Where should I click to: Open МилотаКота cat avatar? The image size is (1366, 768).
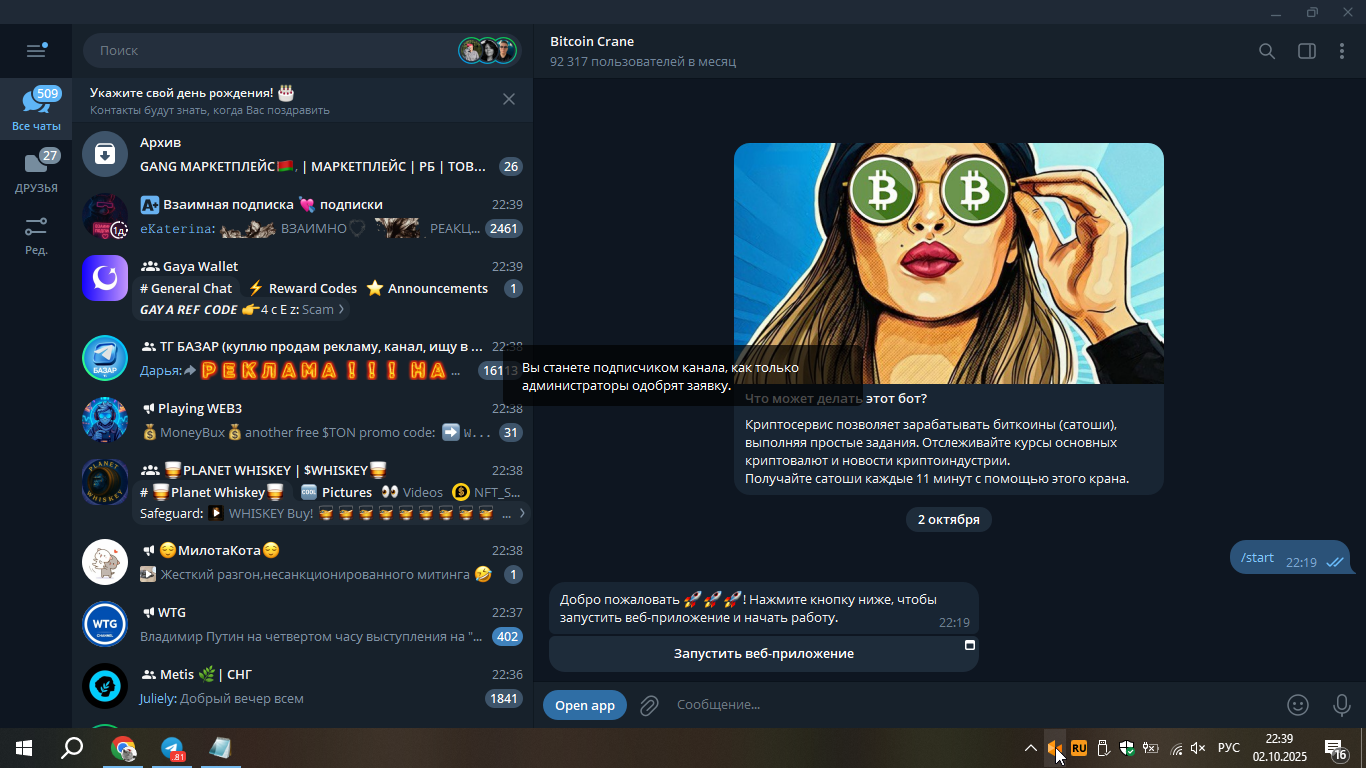click(x=105, y=562)
